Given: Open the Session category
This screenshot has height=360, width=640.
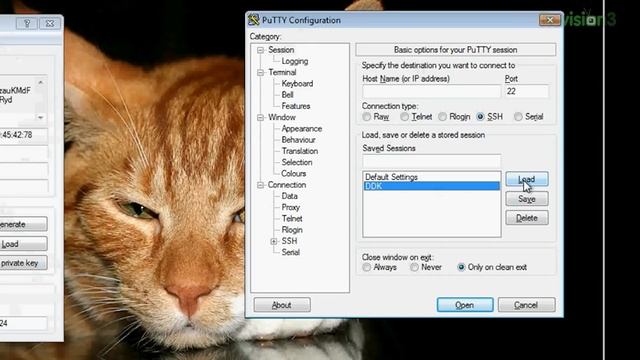Looking at the screenshot, I should (x=281, y=50).
